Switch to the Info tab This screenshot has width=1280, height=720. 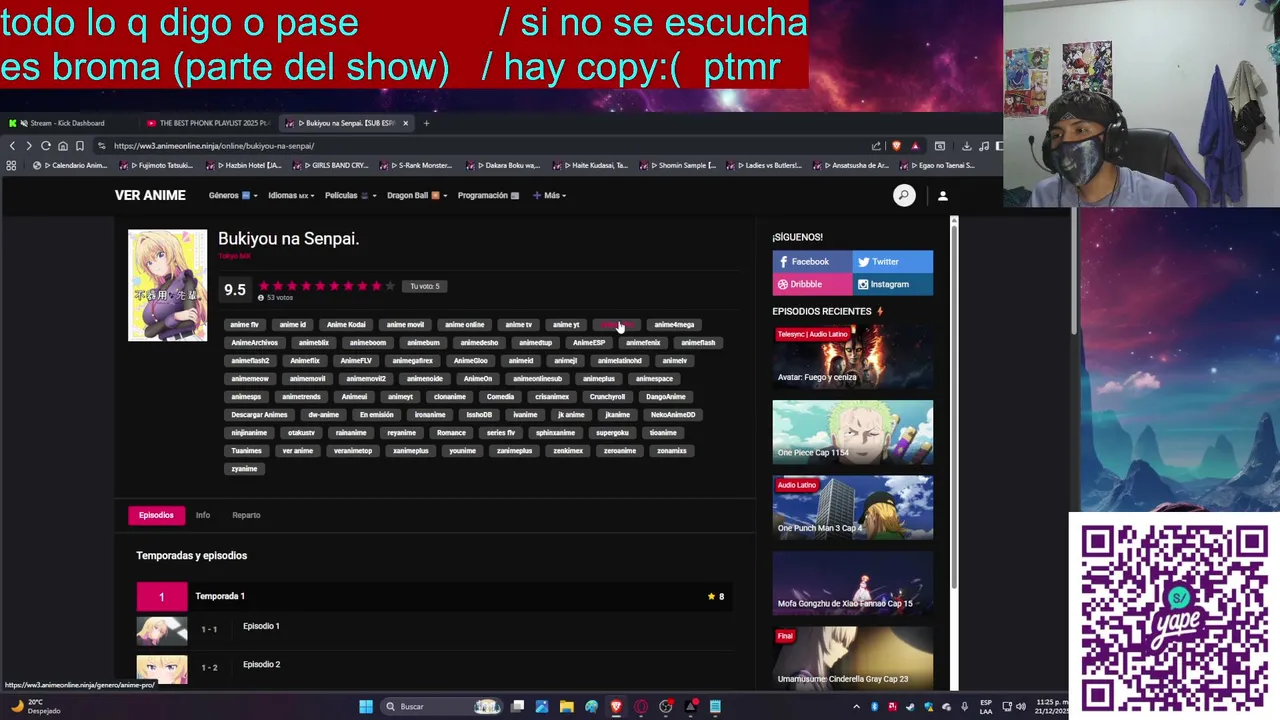[x=203, y=515]
